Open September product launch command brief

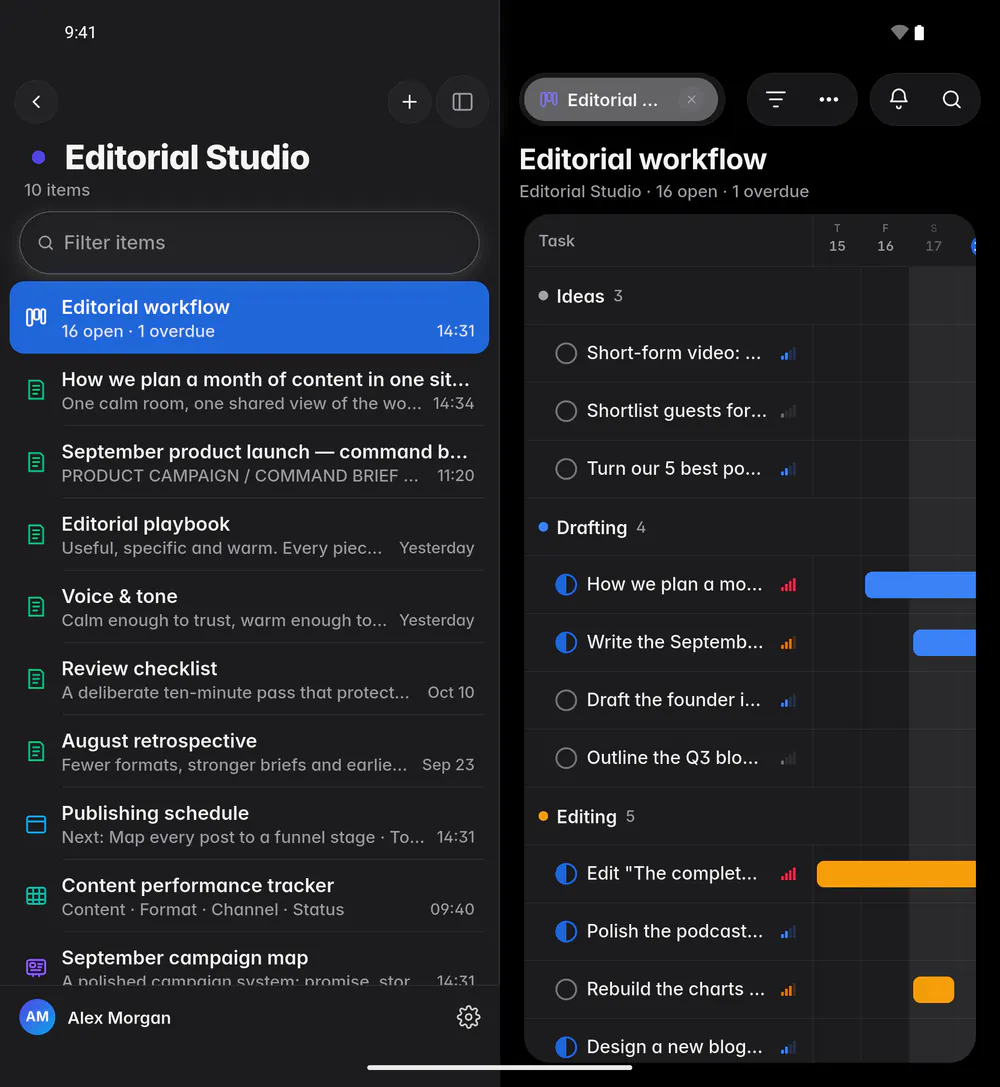coord(249,462)
